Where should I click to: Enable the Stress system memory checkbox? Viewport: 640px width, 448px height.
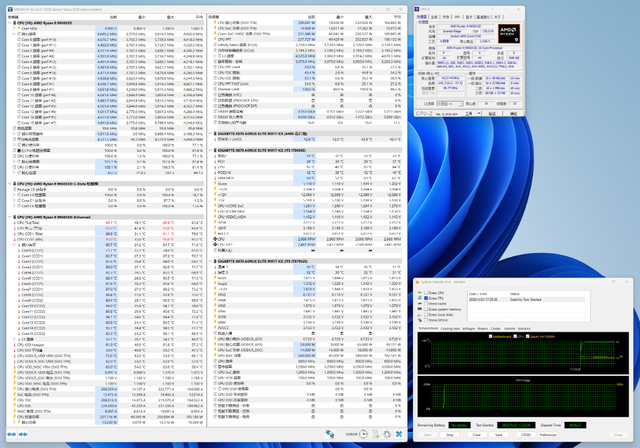tap(426, 309)
